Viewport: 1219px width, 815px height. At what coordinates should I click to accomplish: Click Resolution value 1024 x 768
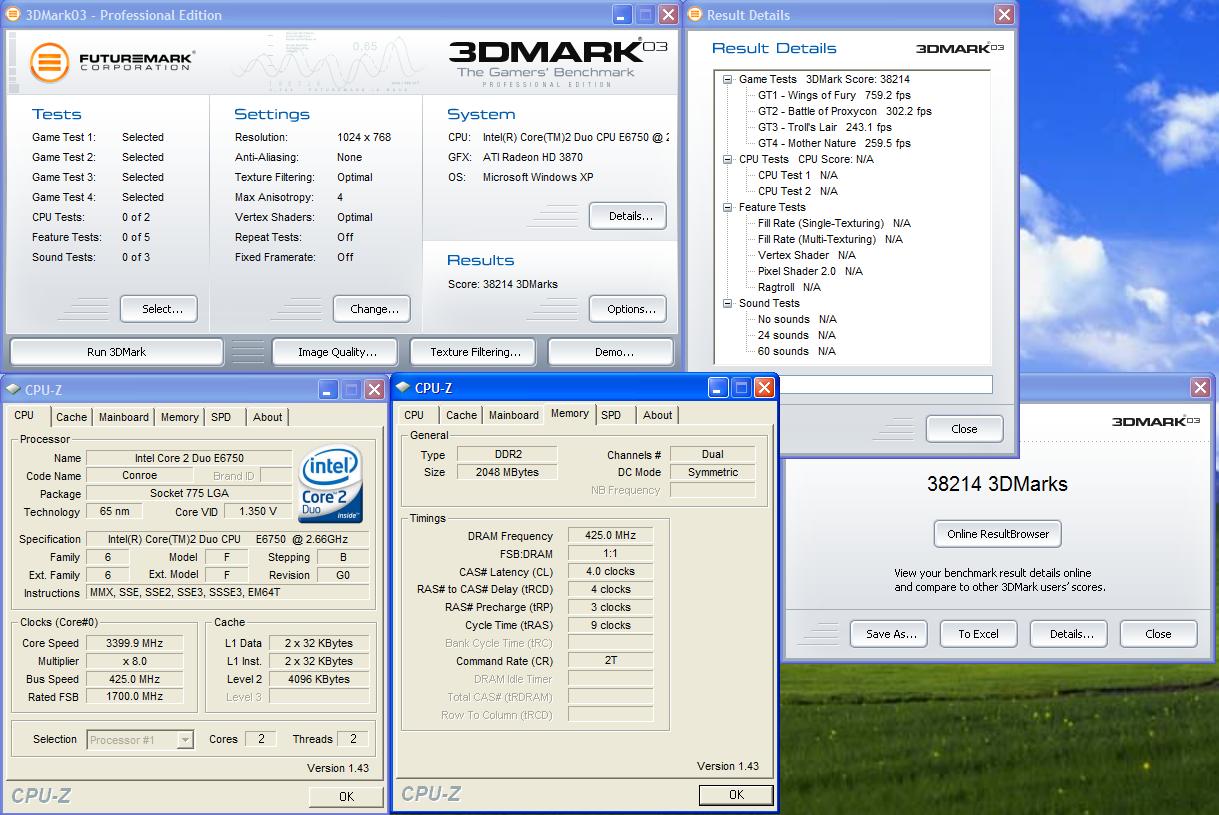pyautogui.click(x=364, y=137)
